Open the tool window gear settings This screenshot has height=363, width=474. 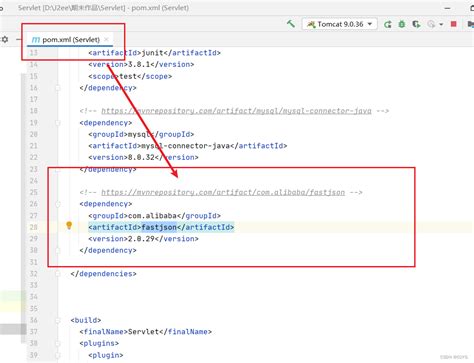pos(5,39)
